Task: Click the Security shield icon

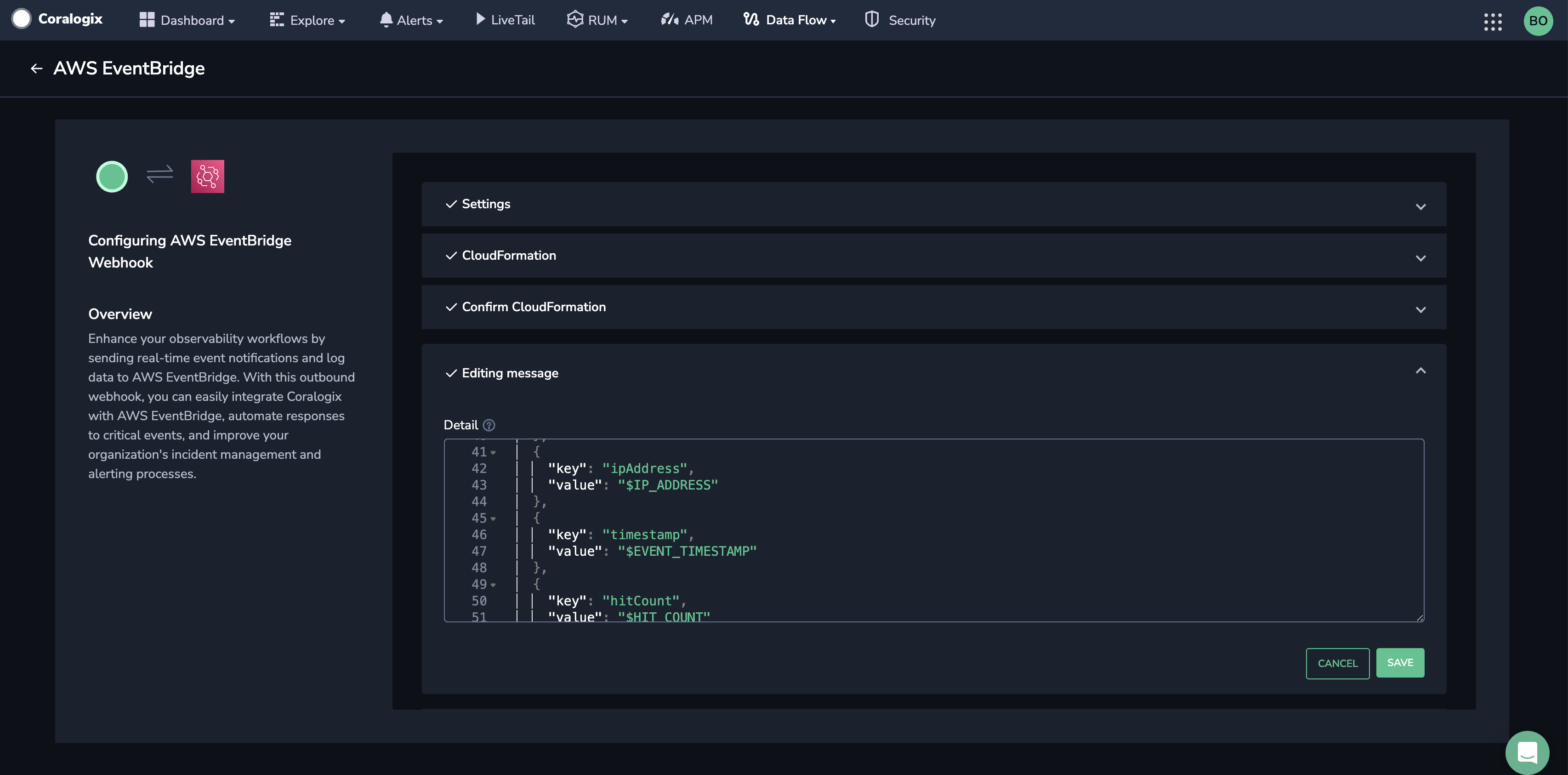Action: (x=872, y=19)
